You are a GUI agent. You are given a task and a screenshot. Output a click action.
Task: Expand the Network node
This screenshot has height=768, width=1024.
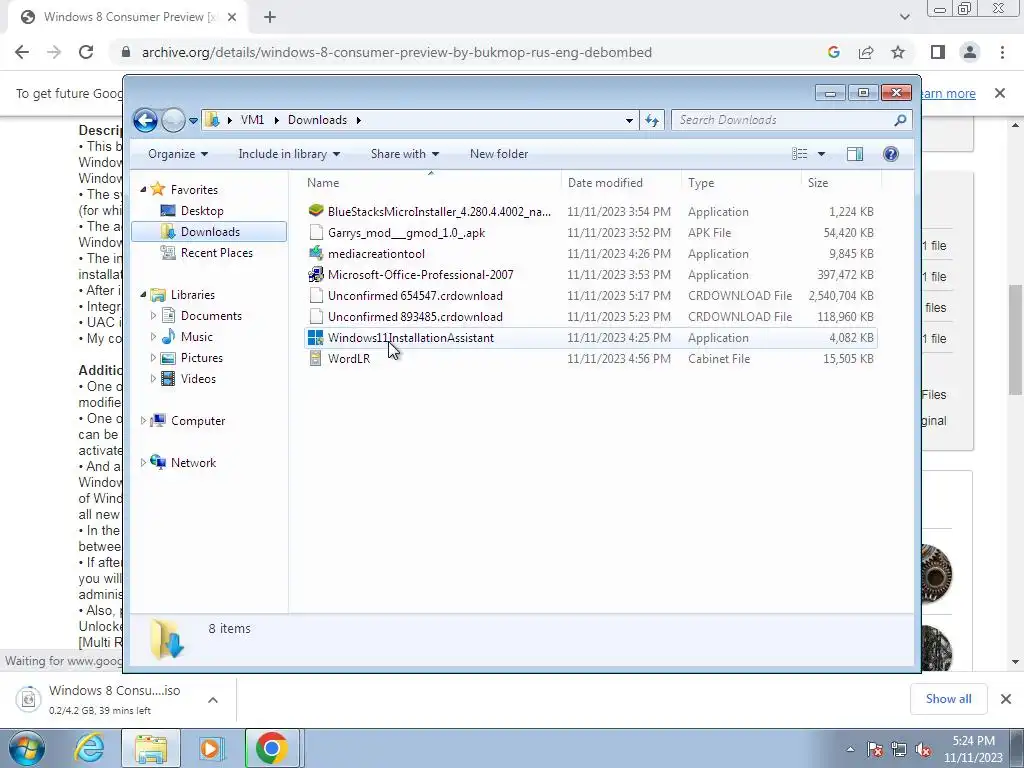[144, 462]
